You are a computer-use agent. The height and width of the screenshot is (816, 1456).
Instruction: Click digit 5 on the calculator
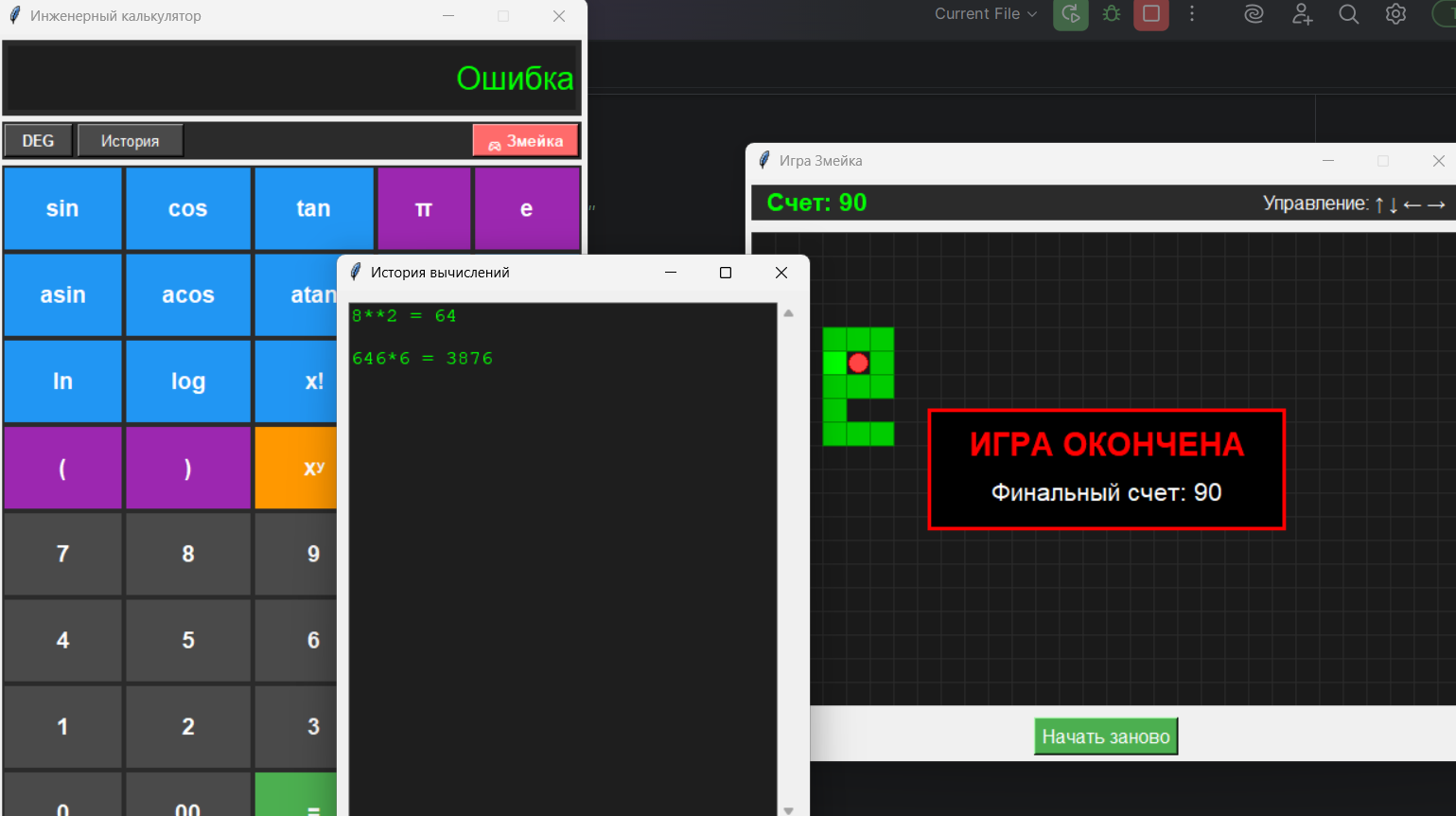(187, 640)
